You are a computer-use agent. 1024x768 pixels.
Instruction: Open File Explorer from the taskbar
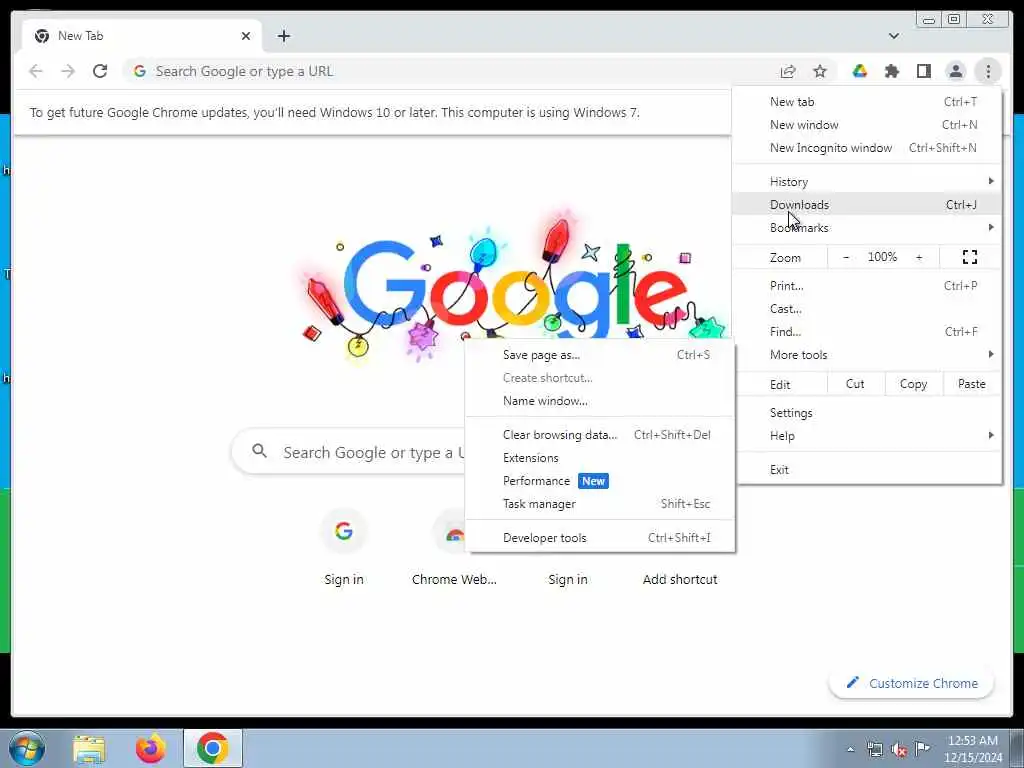pos(89,749)
